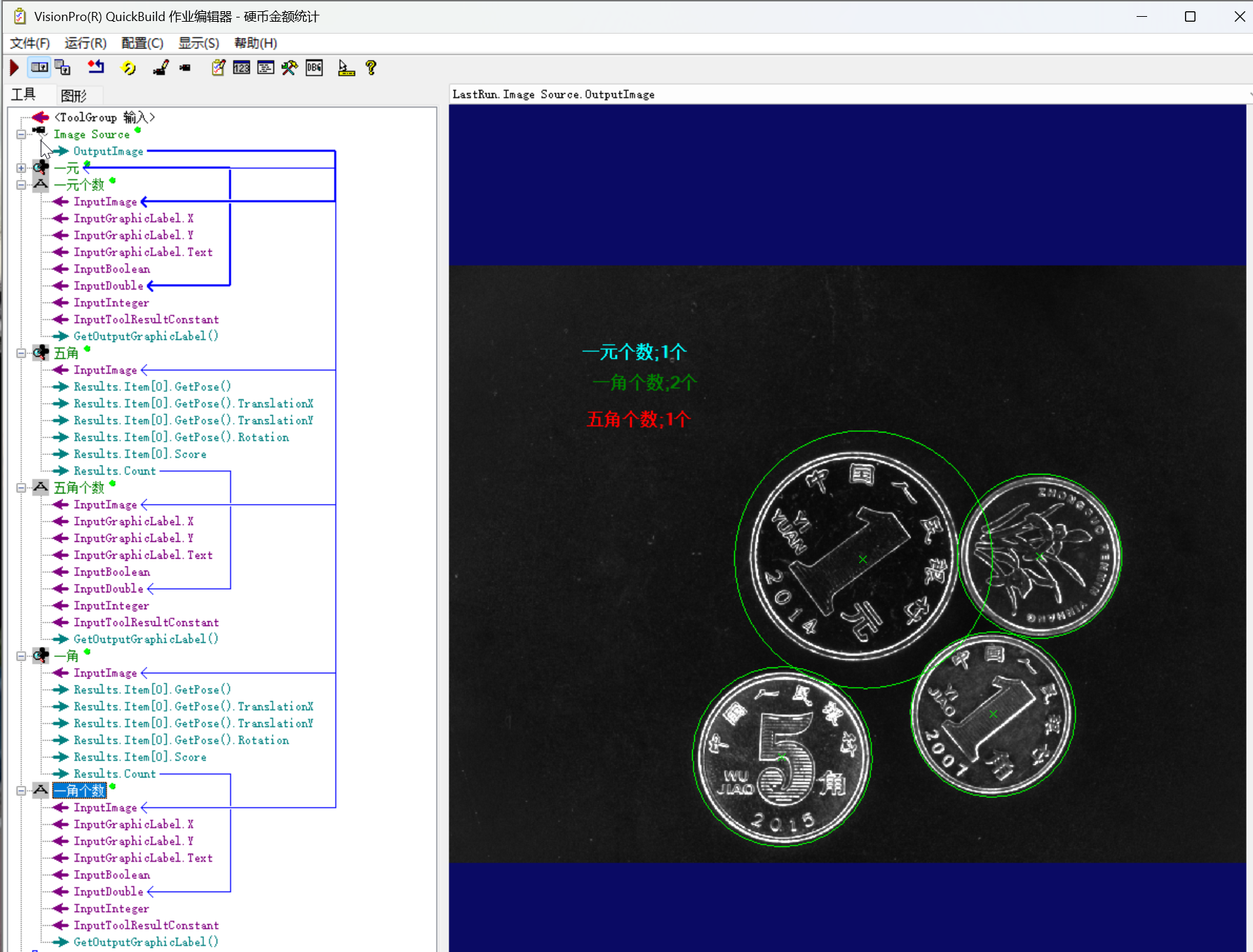
Task: Select InputGraphicLabel.Text under 五角个数
Action: [143, 555]
